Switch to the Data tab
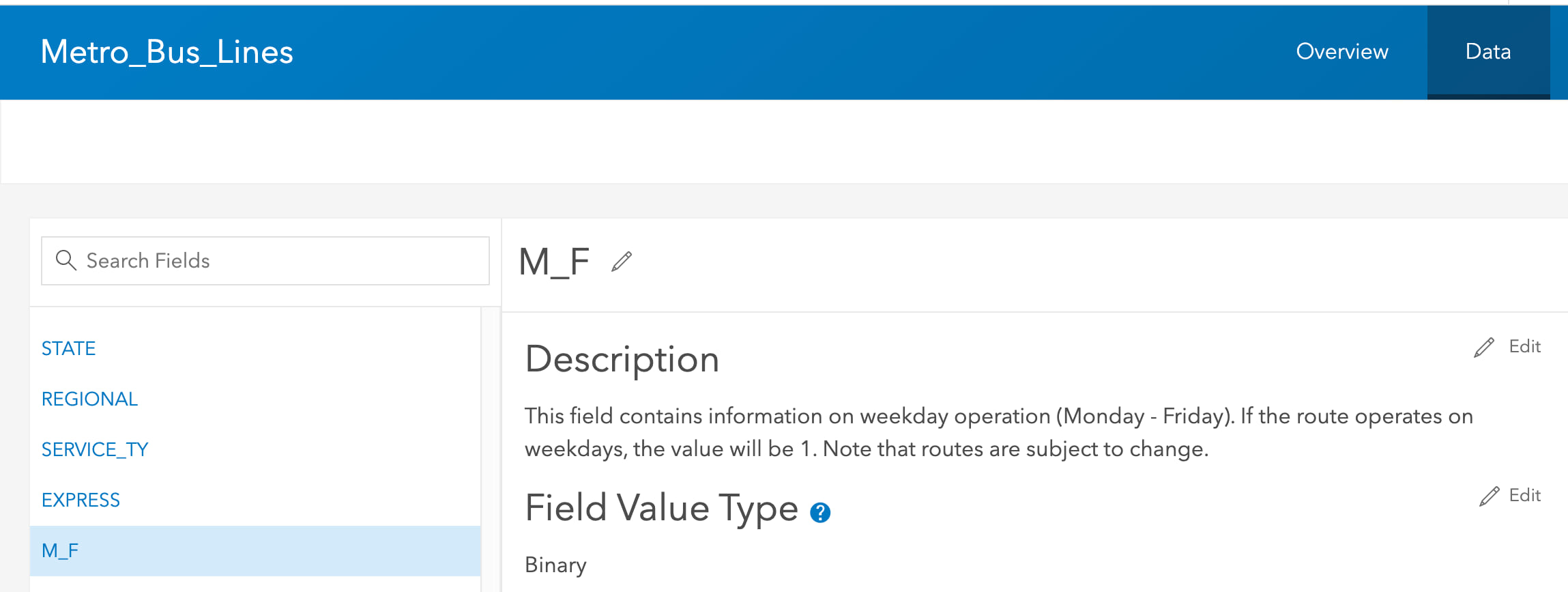The image size is (1568, 592). pyautogui.click(x=1487, y=52)
